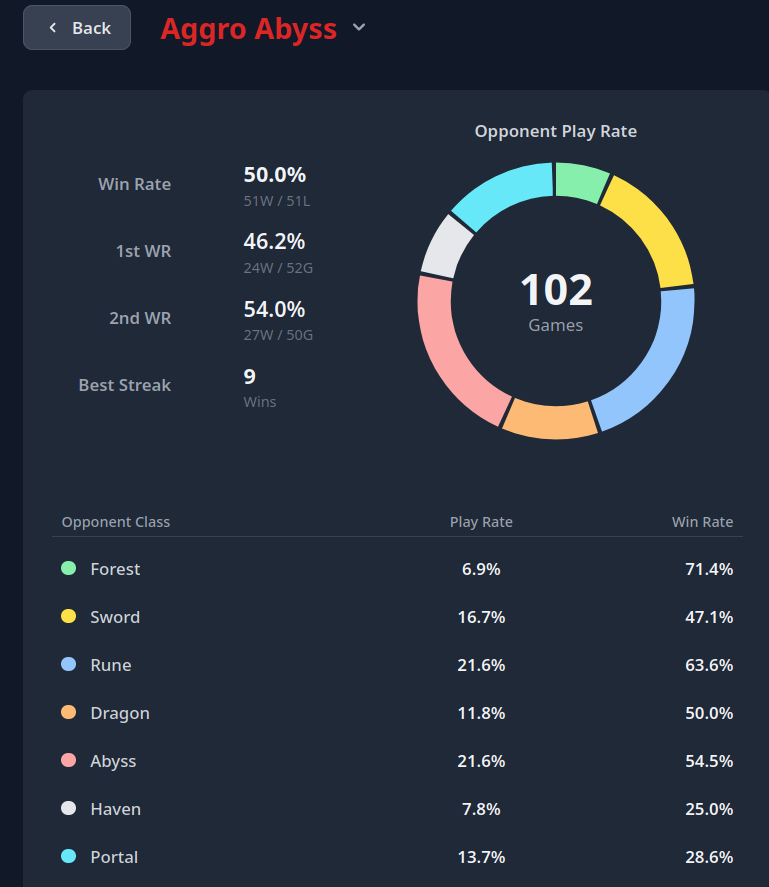Click Sword win rate 47.1%
The height and width of the screenshot is (887, 769).
click(709, 617)
